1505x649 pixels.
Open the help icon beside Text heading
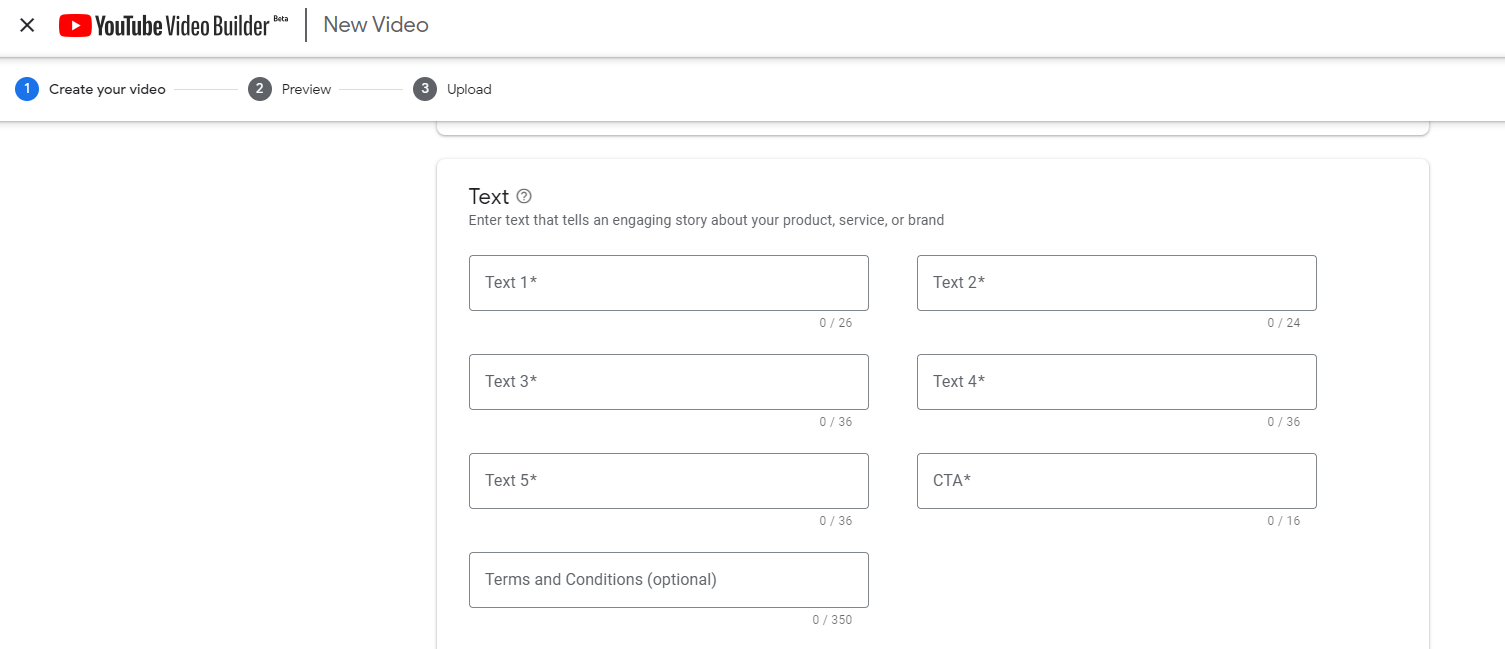click(x=524, y=196)
